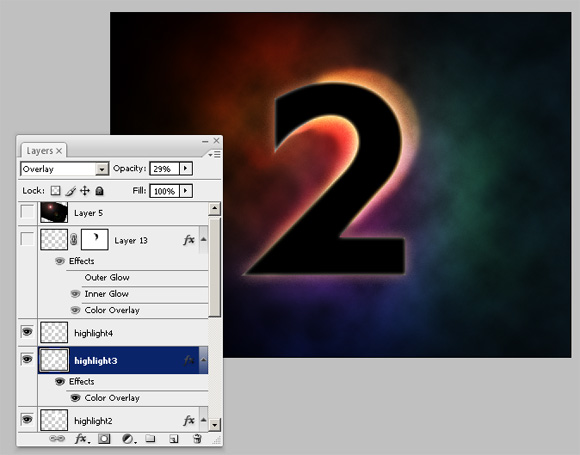The image size is (580, 455).
Task: Click the Fill 100% field
Action: coord(165,191)
